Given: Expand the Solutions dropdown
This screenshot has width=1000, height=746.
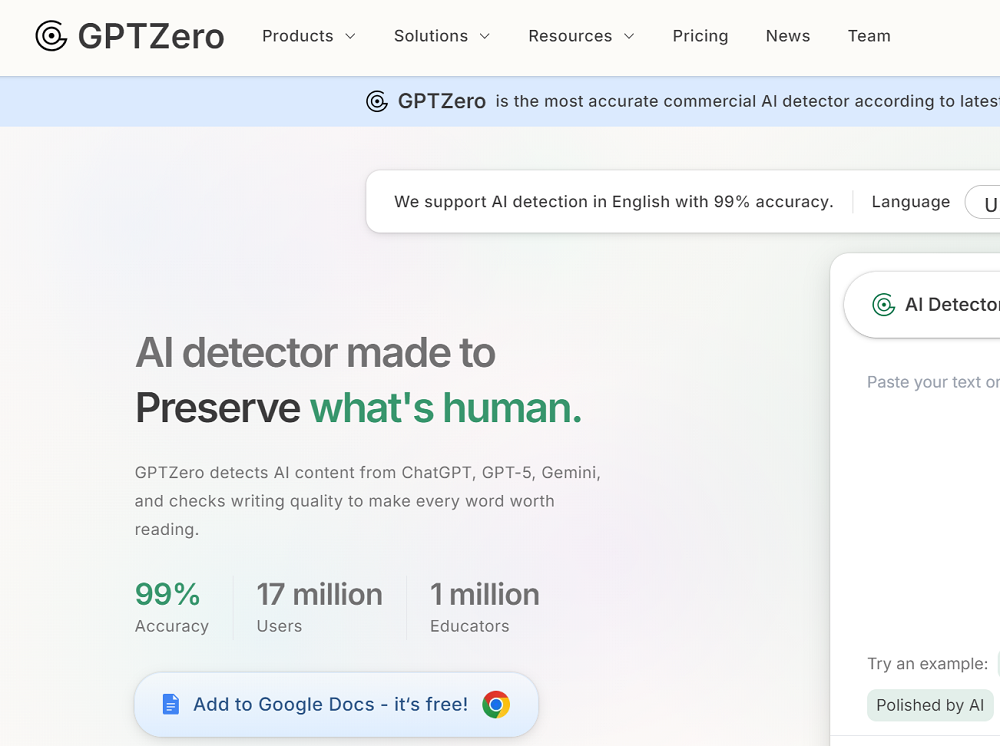Looking at the screenshot, I should 441,36.
